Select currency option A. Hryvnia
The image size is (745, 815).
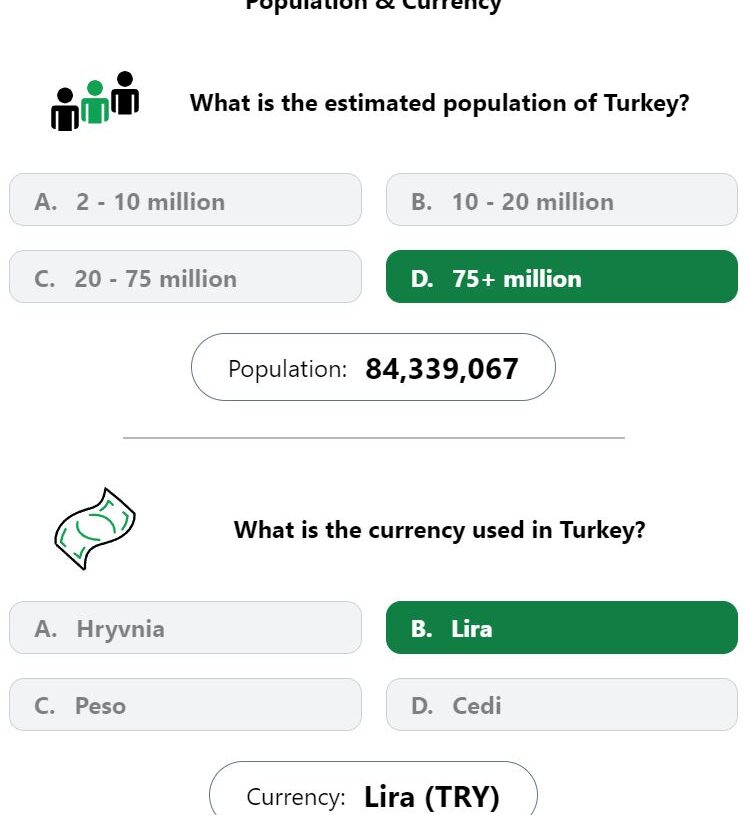point(185,627)
